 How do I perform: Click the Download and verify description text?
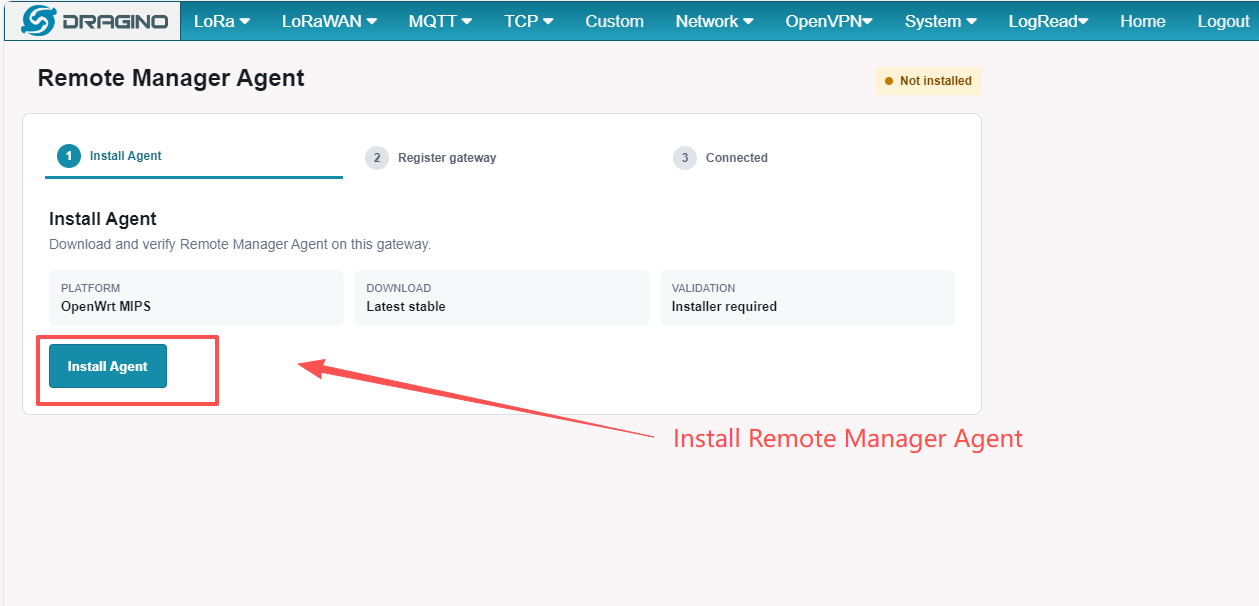pyautogui.click(x=240, y=244)
